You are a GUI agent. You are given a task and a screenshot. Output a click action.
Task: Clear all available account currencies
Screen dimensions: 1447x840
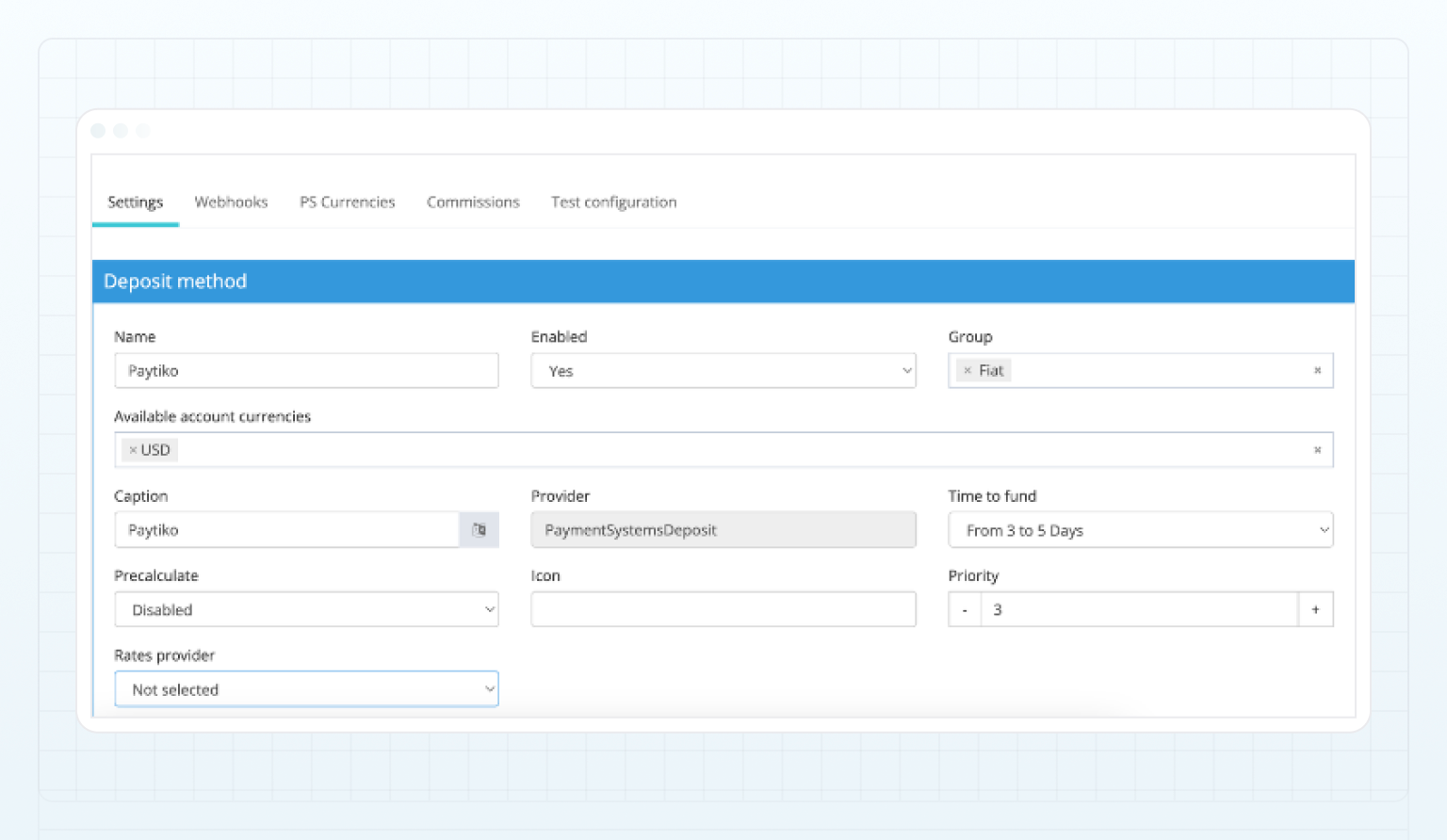pyautogui.click(x=1317, y=450)
